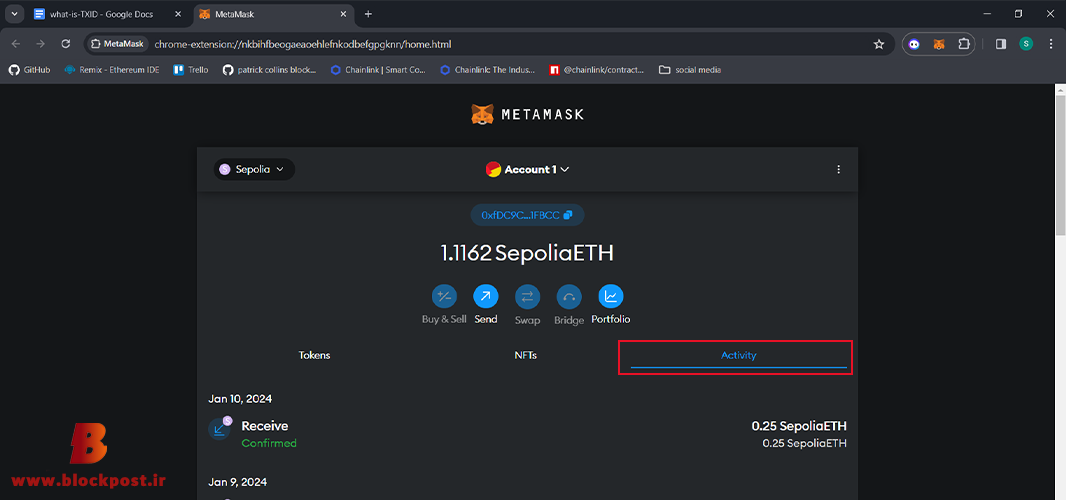This screenshot has height=500, width=1066.
Task: Open the Remix - Ethereum IDE bookmark
Action: (x=111, y=69)
